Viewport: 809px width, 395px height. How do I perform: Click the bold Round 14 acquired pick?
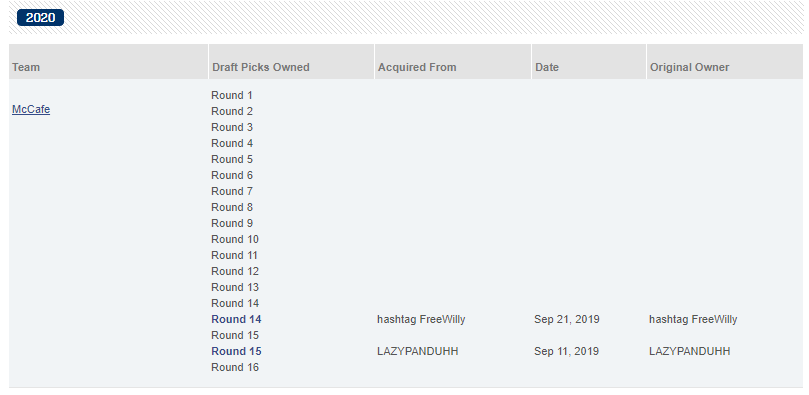(236, 319)
